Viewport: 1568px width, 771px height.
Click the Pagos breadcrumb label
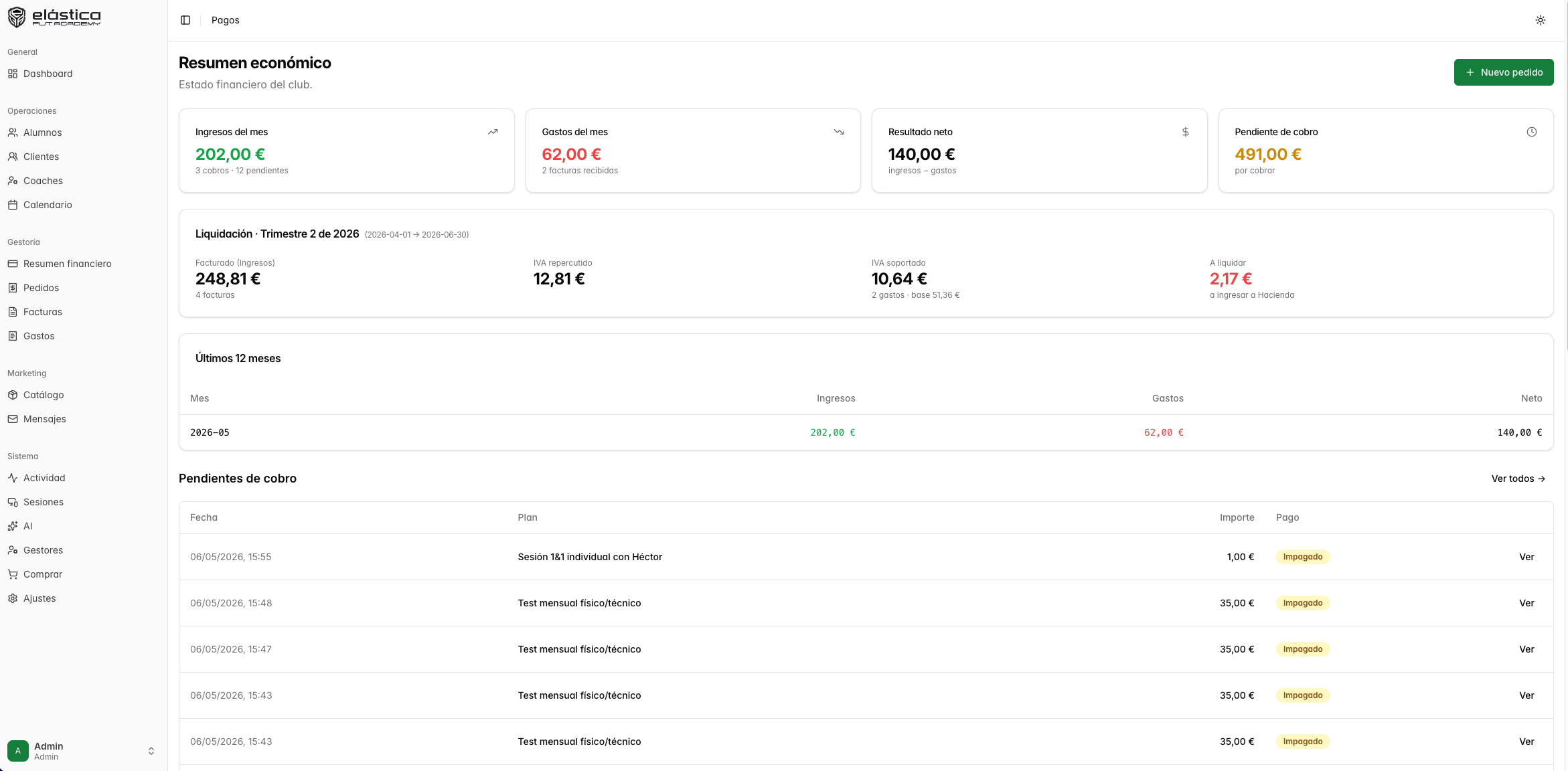(x=226, y=20)
